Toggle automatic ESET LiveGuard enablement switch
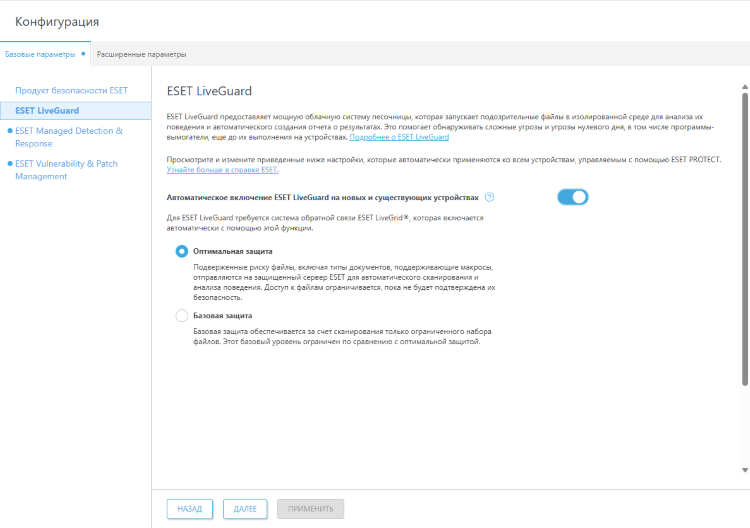 (573, 197)
